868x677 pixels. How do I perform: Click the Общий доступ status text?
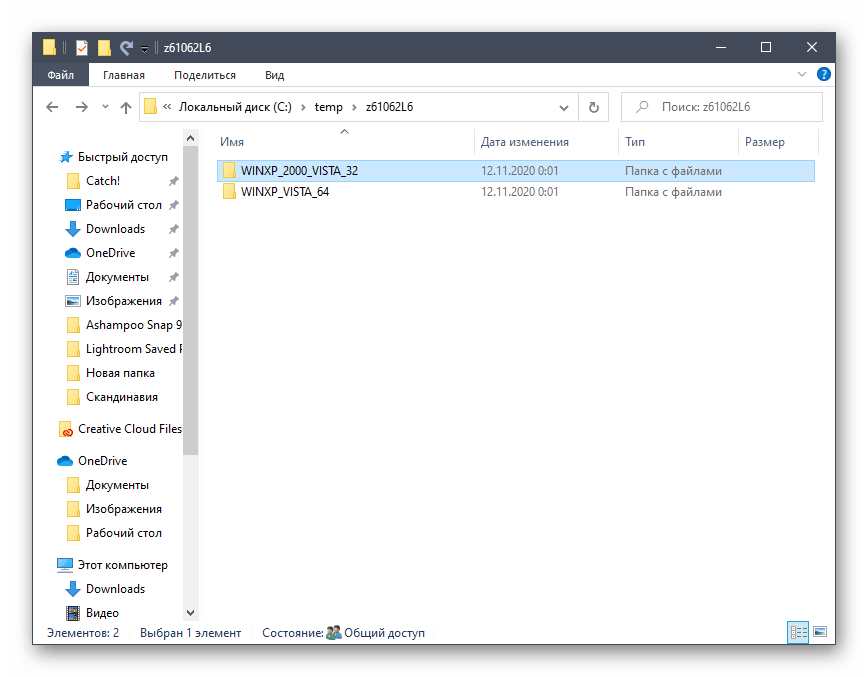384,633
